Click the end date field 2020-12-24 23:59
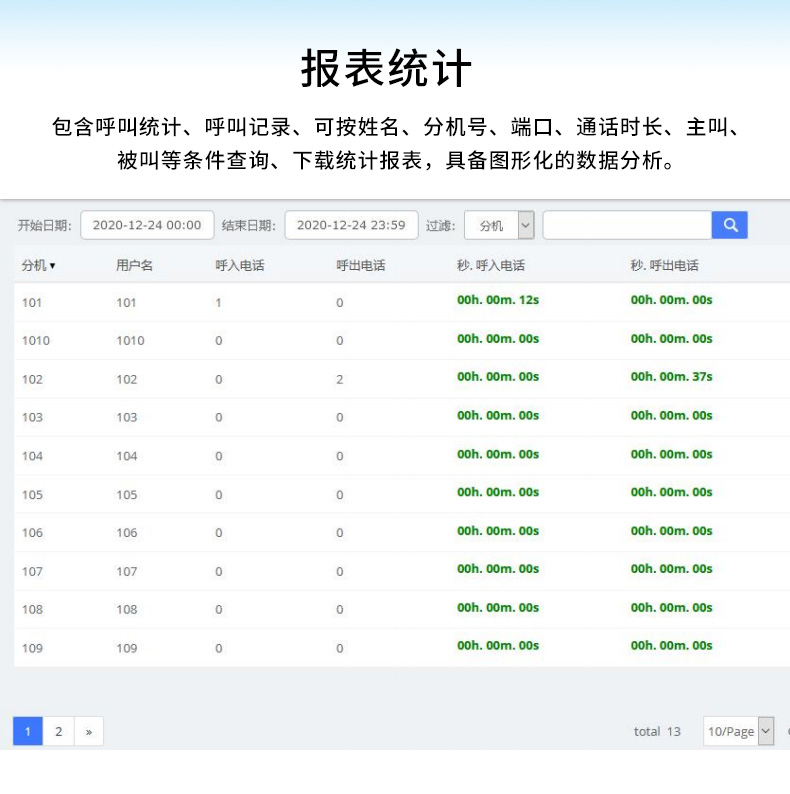Viewport: 790px width, 794px height. coord(351,225)
